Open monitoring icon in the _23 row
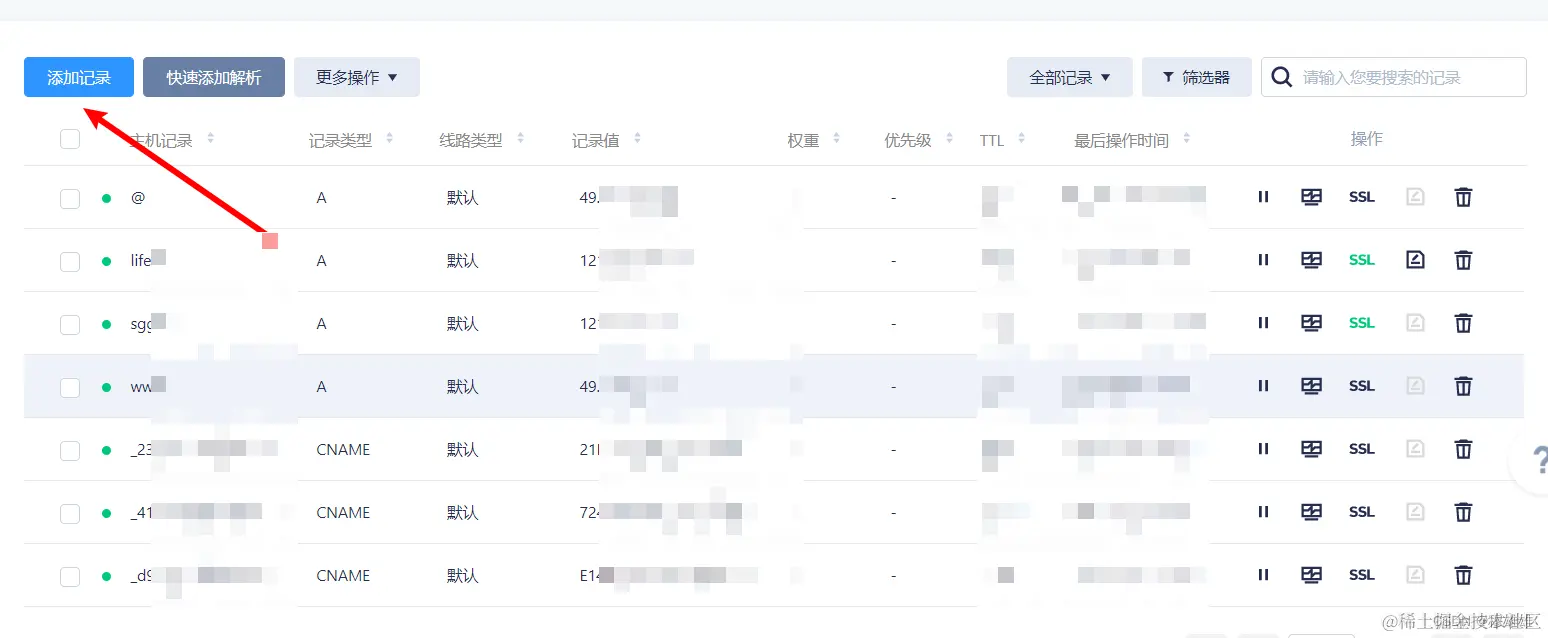 (1311, 449)
